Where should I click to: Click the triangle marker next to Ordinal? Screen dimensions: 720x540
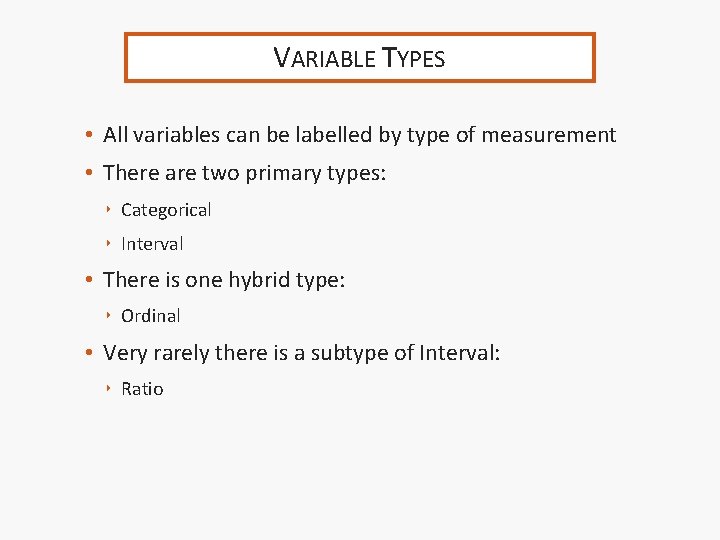coord(108,316)
